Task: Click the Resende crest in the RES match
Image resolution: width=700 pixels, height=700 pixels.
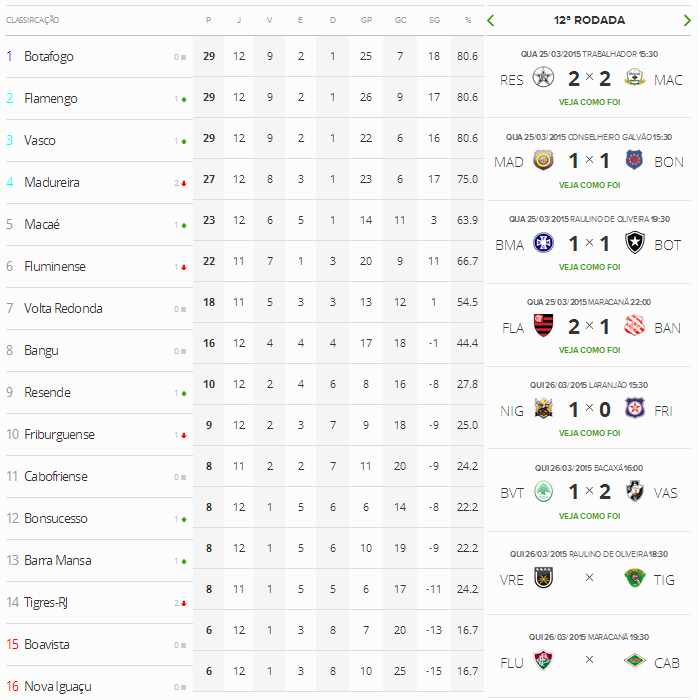Action: [544, 78]
